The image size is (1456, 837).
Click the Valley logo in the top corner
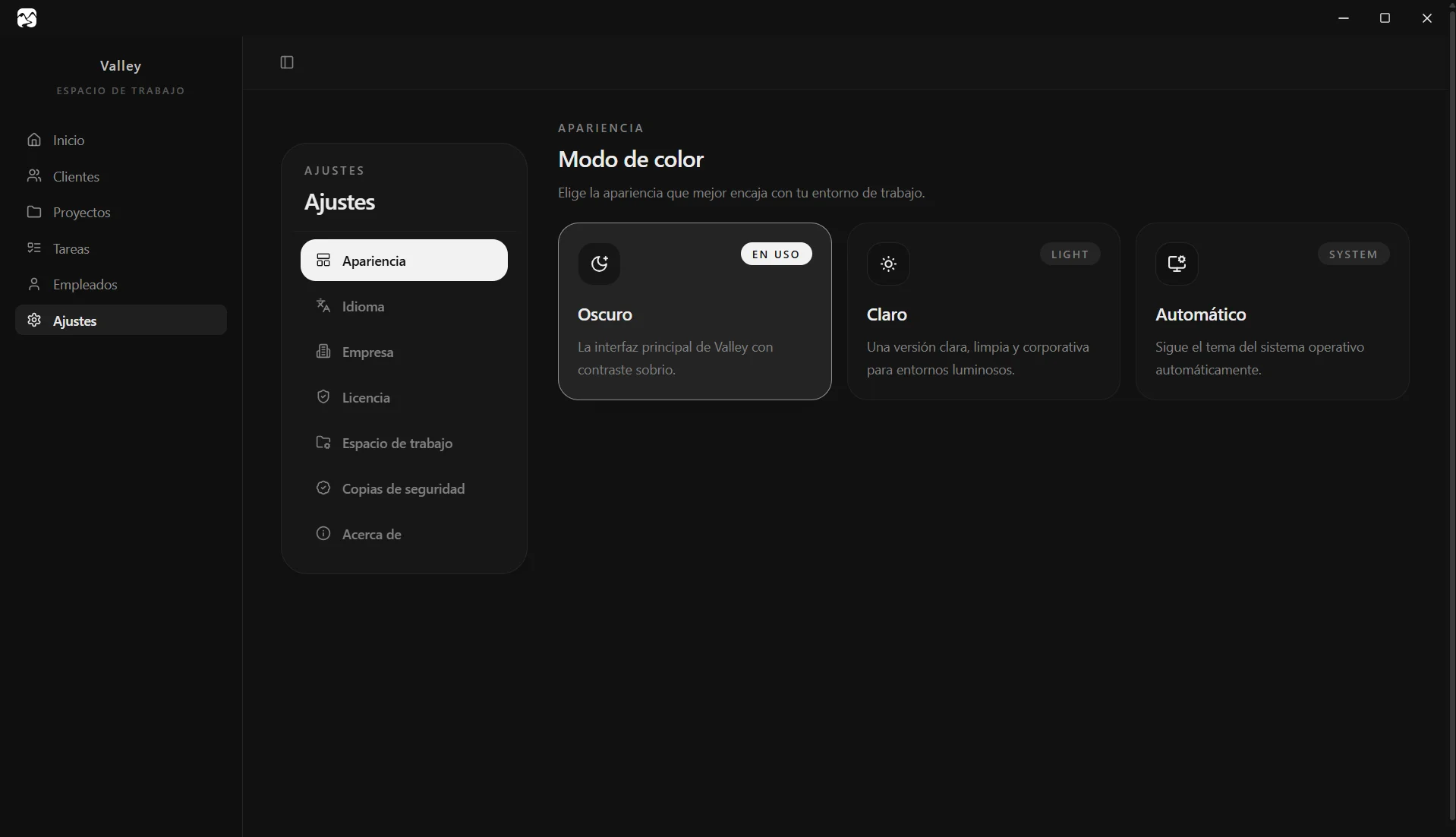pyautogui.click(x=27, y=18)
